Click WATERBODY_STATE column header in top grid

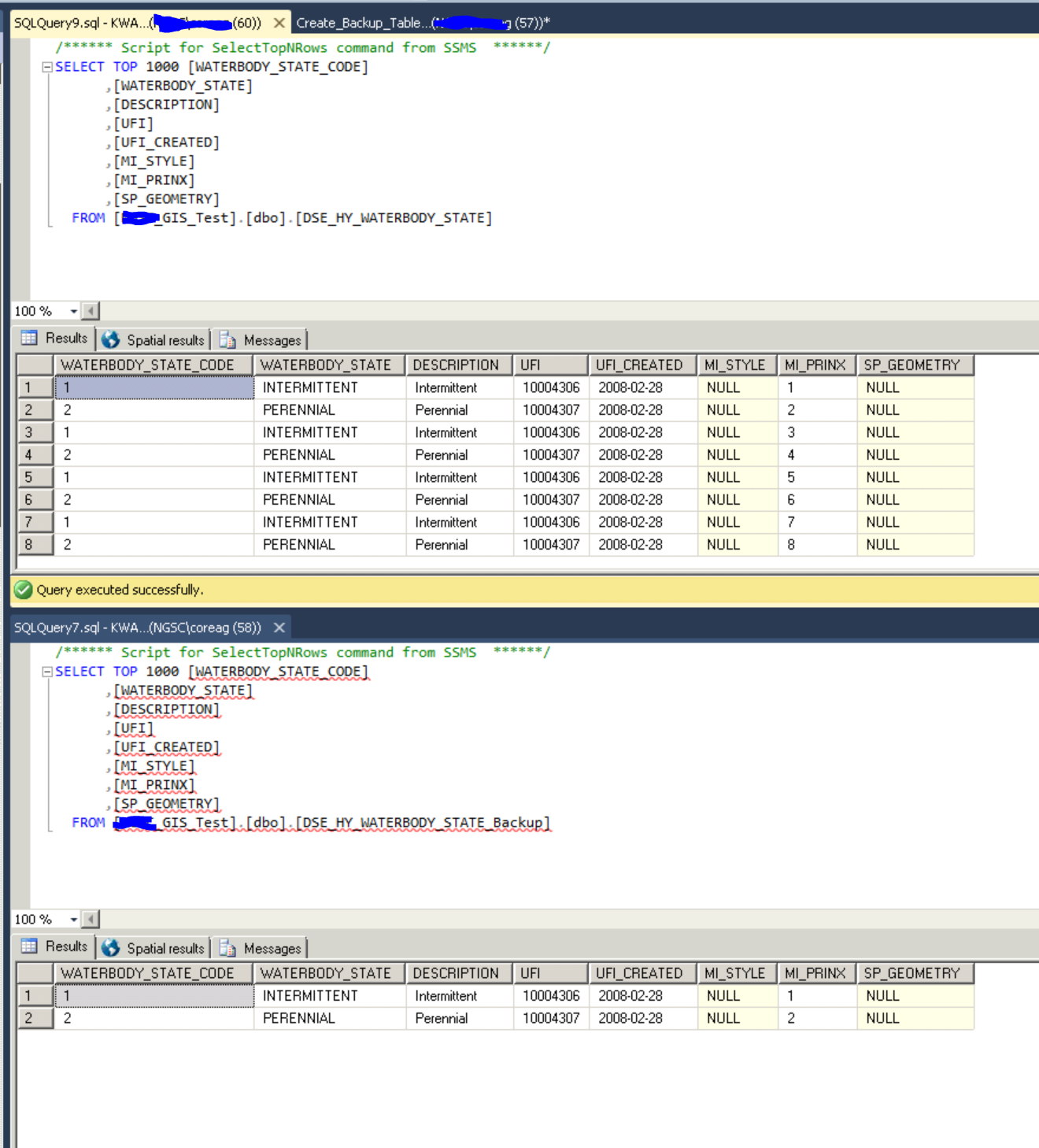click(x=329, y=365)
